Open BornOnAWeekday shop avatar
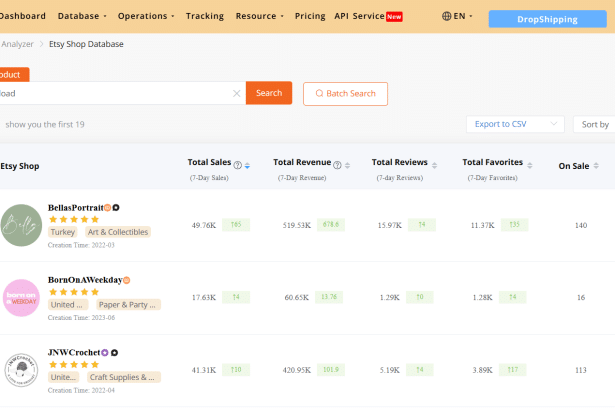This screenshot has width=615, height=410. point(21,298)
